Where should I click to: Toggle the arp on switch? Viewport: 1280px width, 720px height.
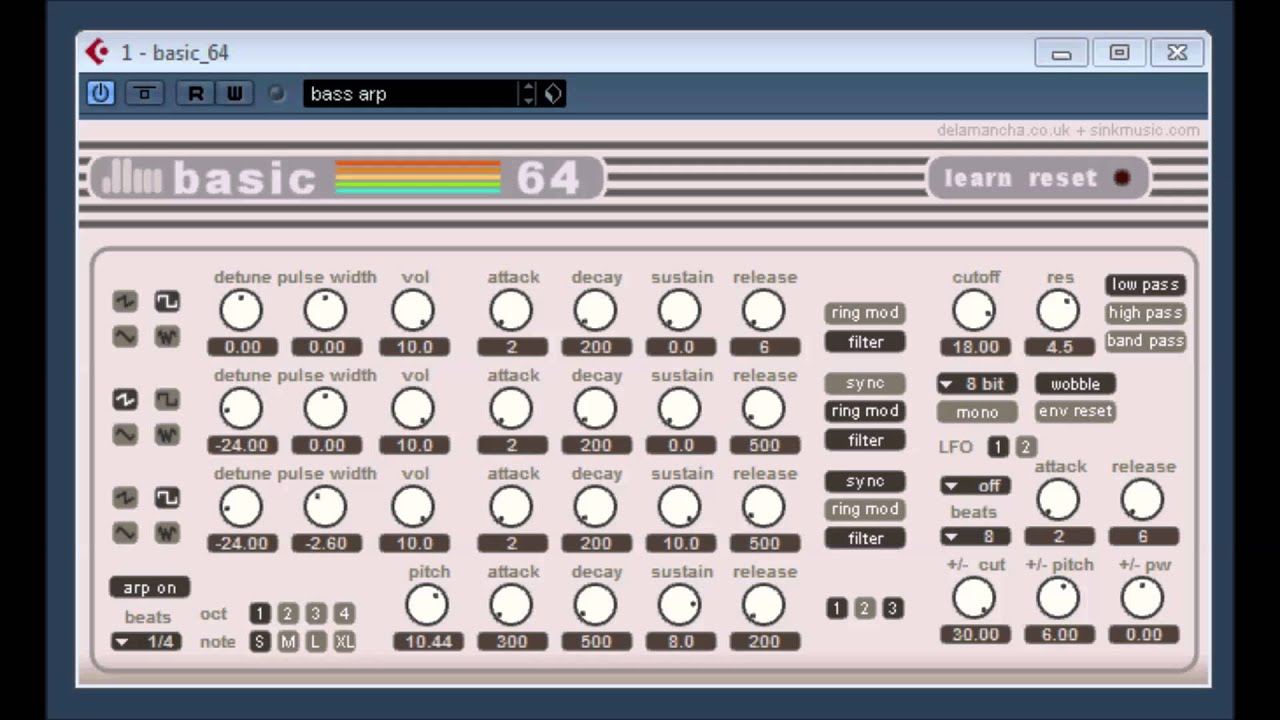pyautogui.click(x=149, y=588)
